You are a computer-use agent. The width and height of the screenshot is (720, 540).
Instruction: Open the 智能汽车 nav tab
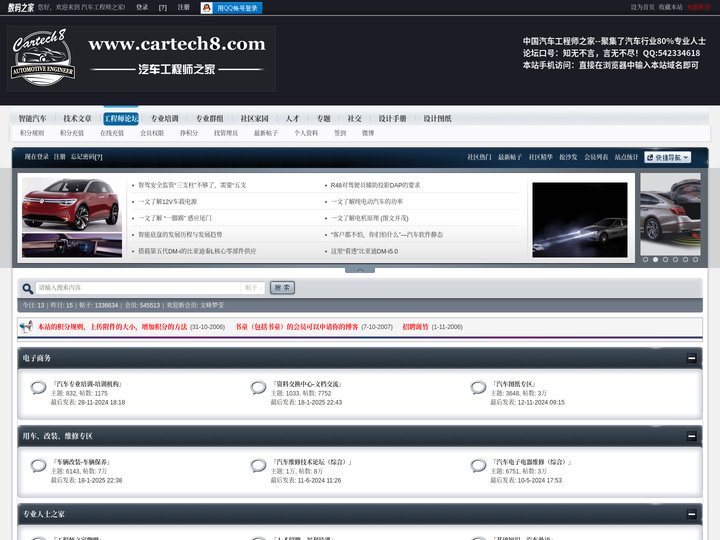[x=33, y=118]
